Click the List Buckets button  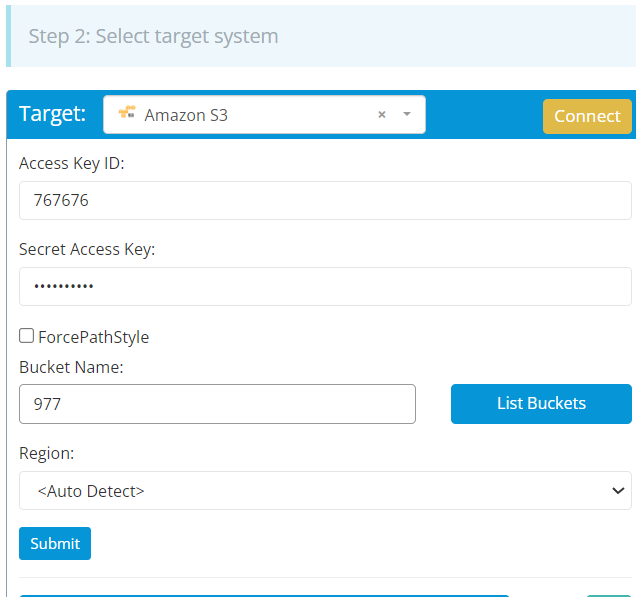click(541, 404)
